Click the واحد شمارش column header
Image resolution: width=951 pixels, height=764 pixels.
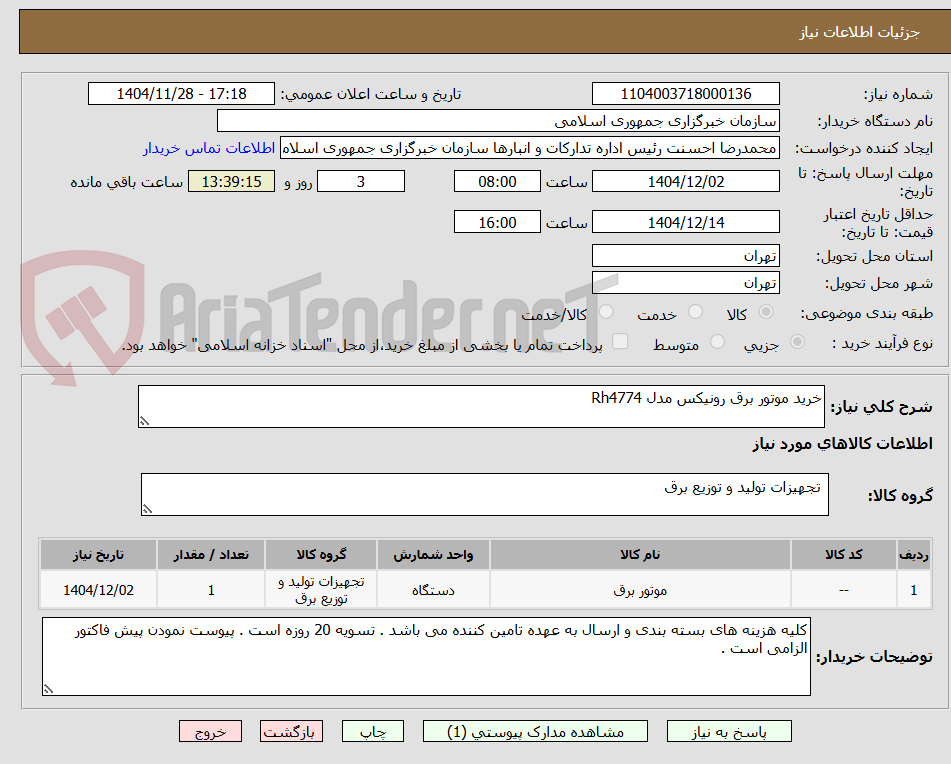click(433, 555)
